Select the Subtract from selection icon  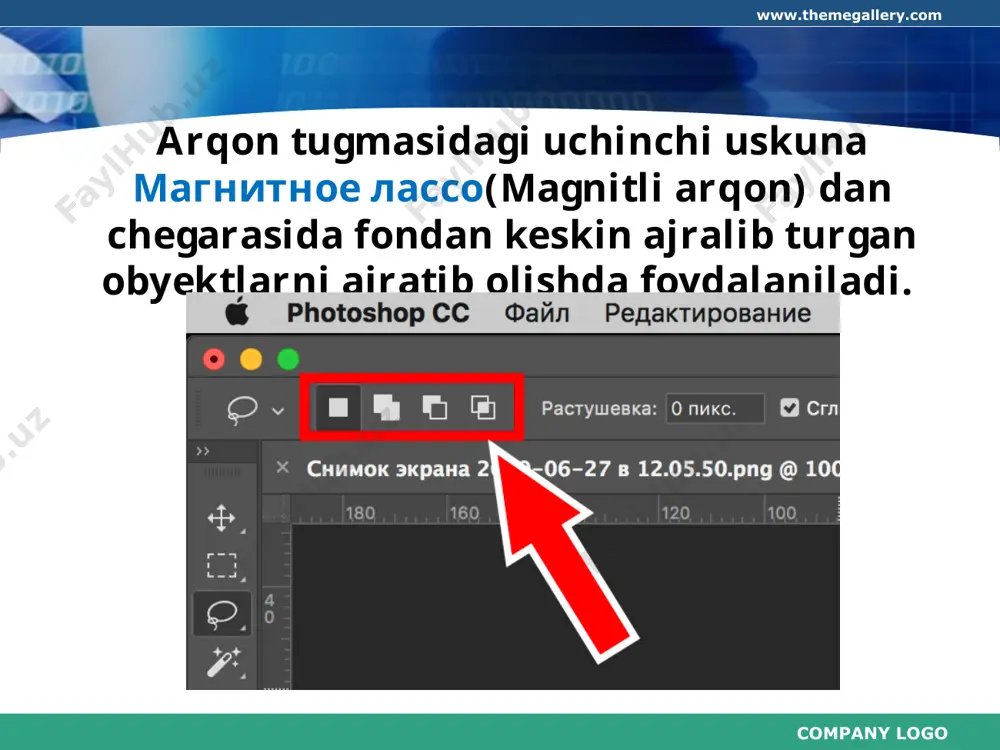point(435,407)
